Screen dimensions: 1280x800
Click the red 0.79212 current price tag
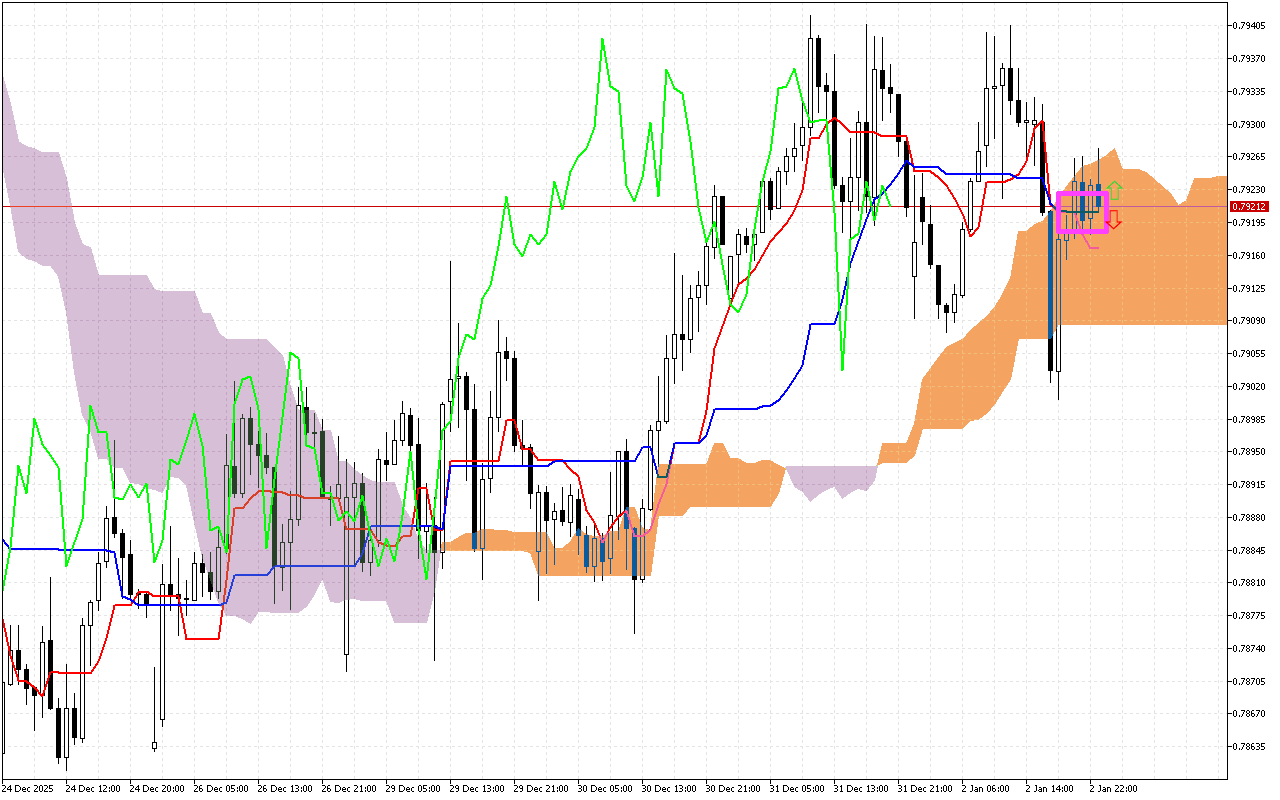click(x=1249, y=206)
